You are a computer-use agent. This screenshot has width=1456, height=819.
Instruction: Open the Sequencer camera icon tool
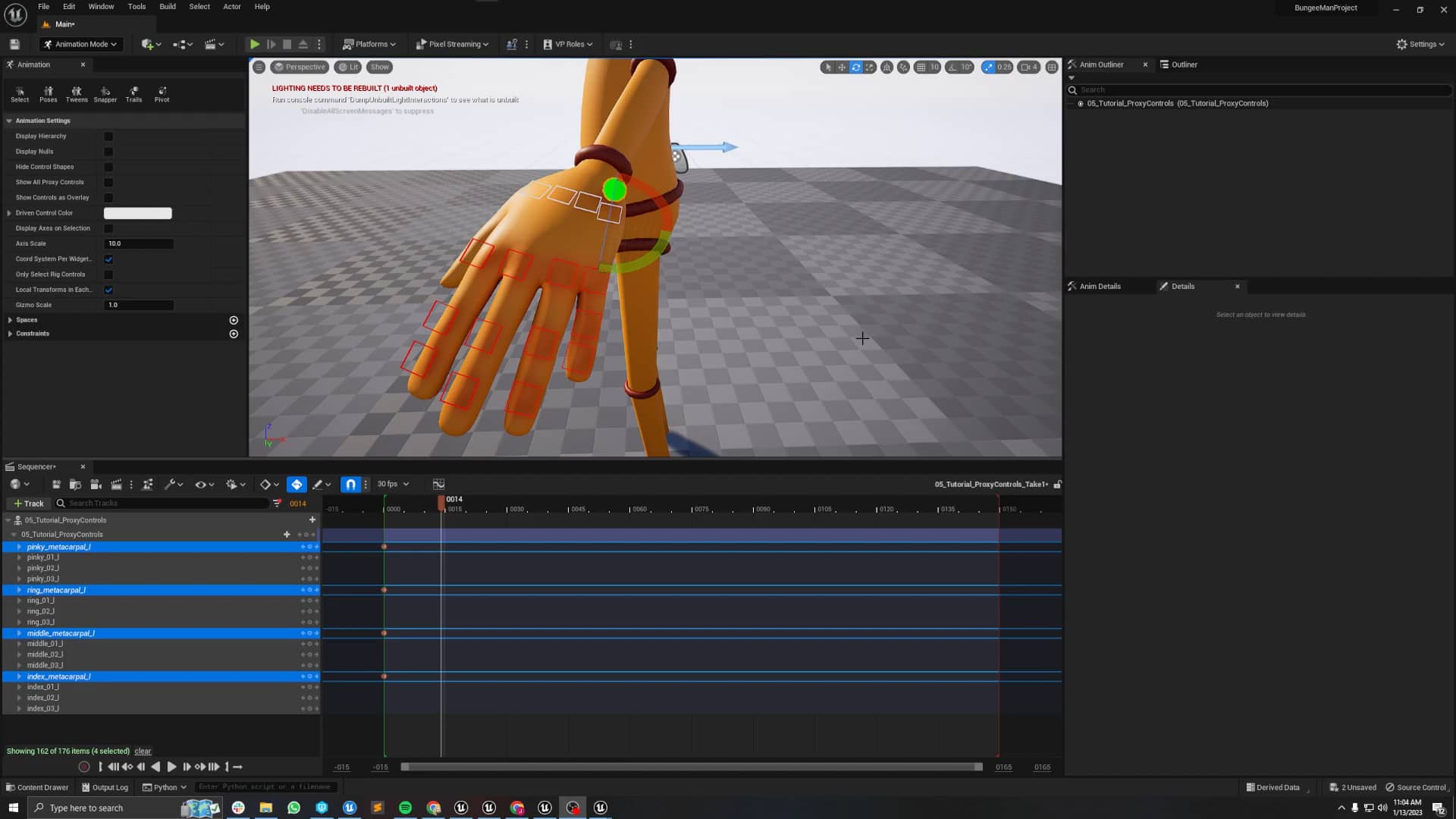point(96,484)
